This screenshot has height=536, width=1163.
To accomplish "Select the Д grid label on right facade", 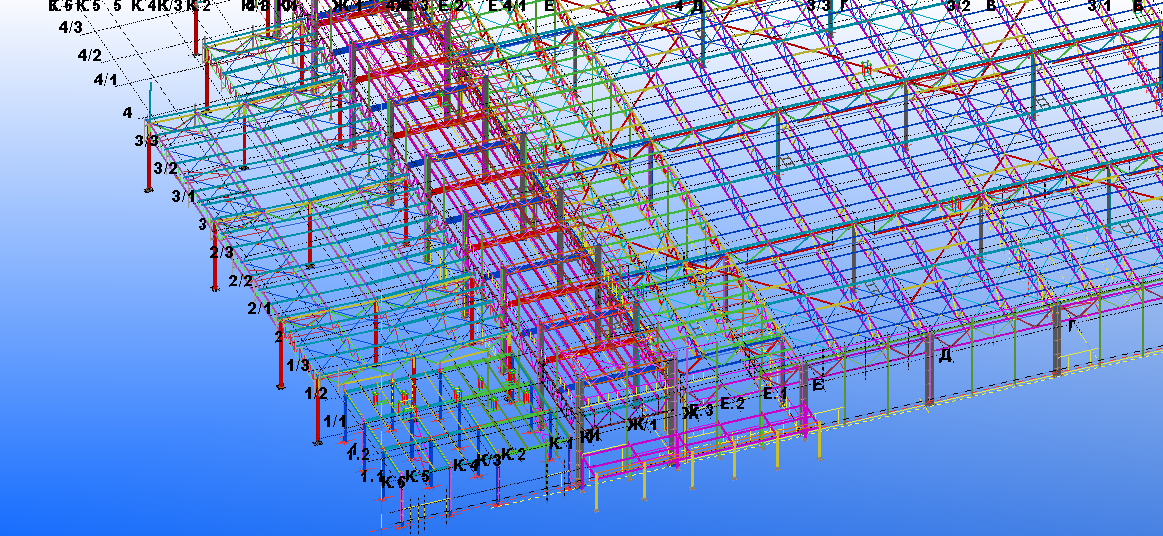I will (942, 355).
